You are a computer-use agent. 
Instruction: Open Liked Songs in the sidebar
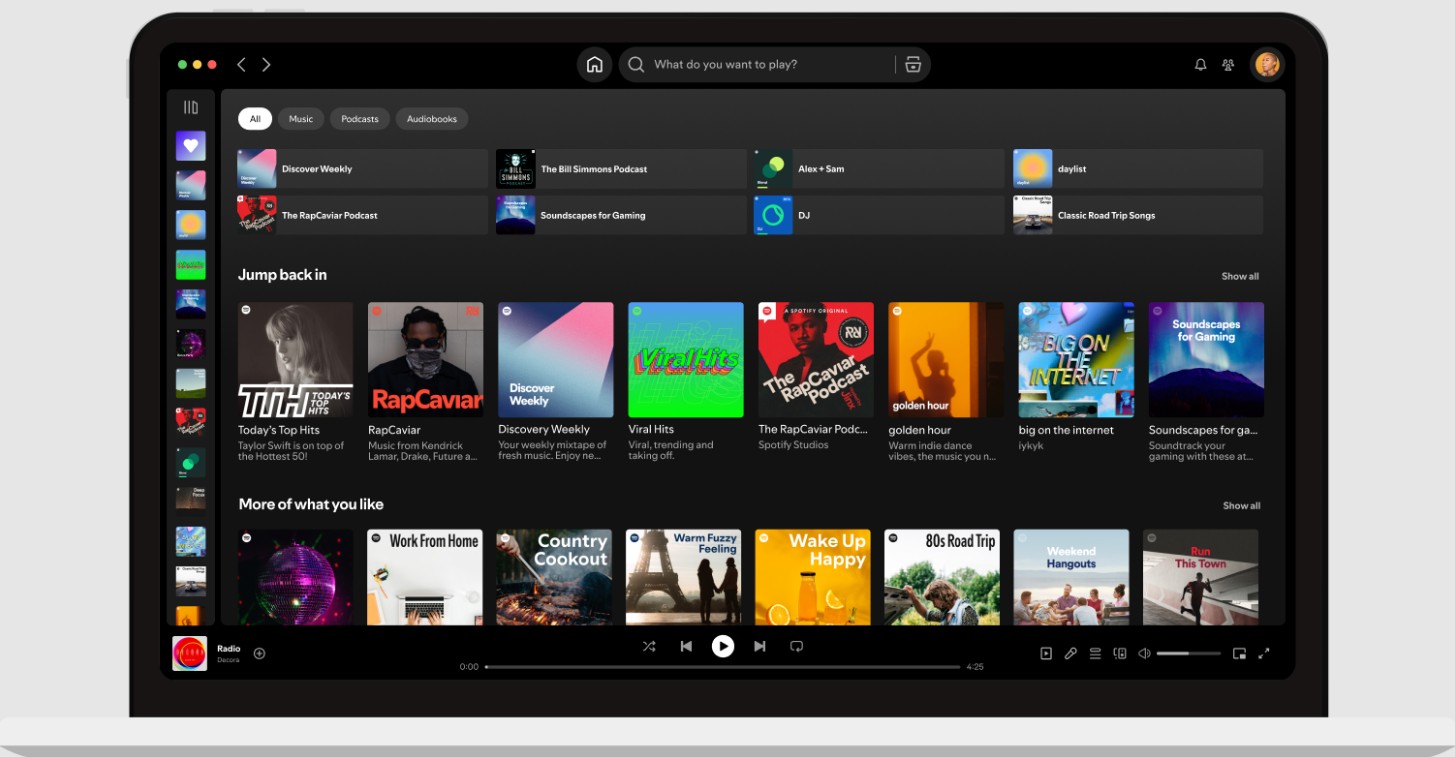[191, 146]
